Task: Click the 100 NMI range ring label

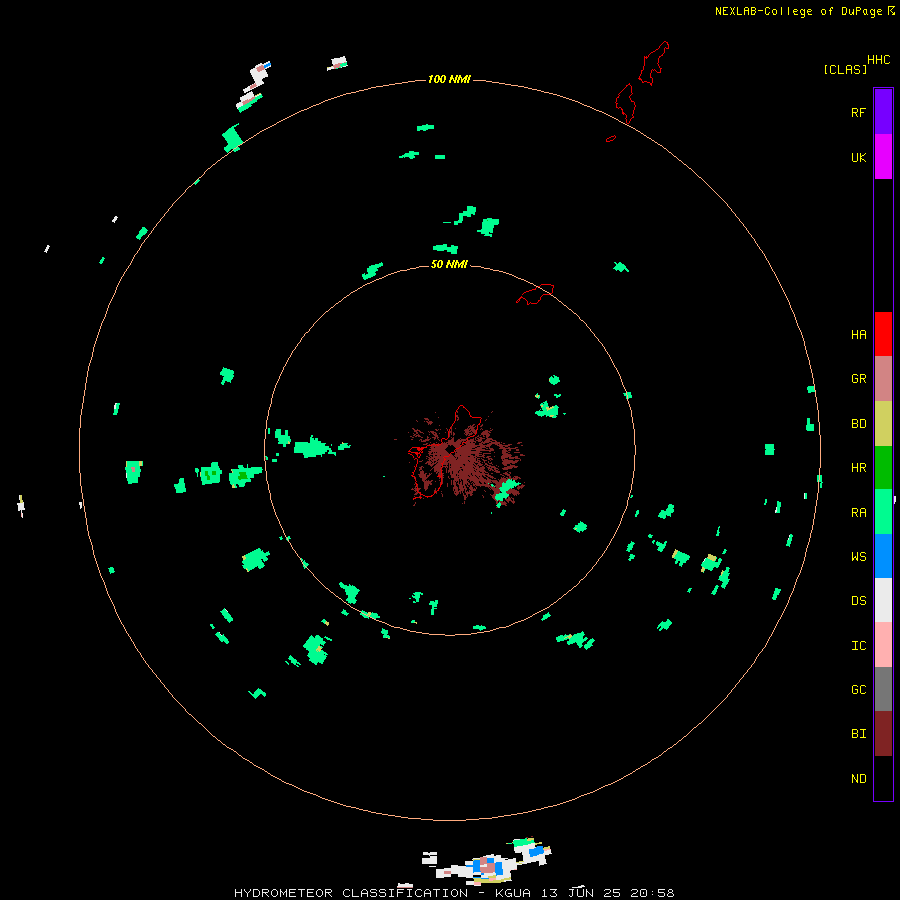Action: click(x=449, y=79)
